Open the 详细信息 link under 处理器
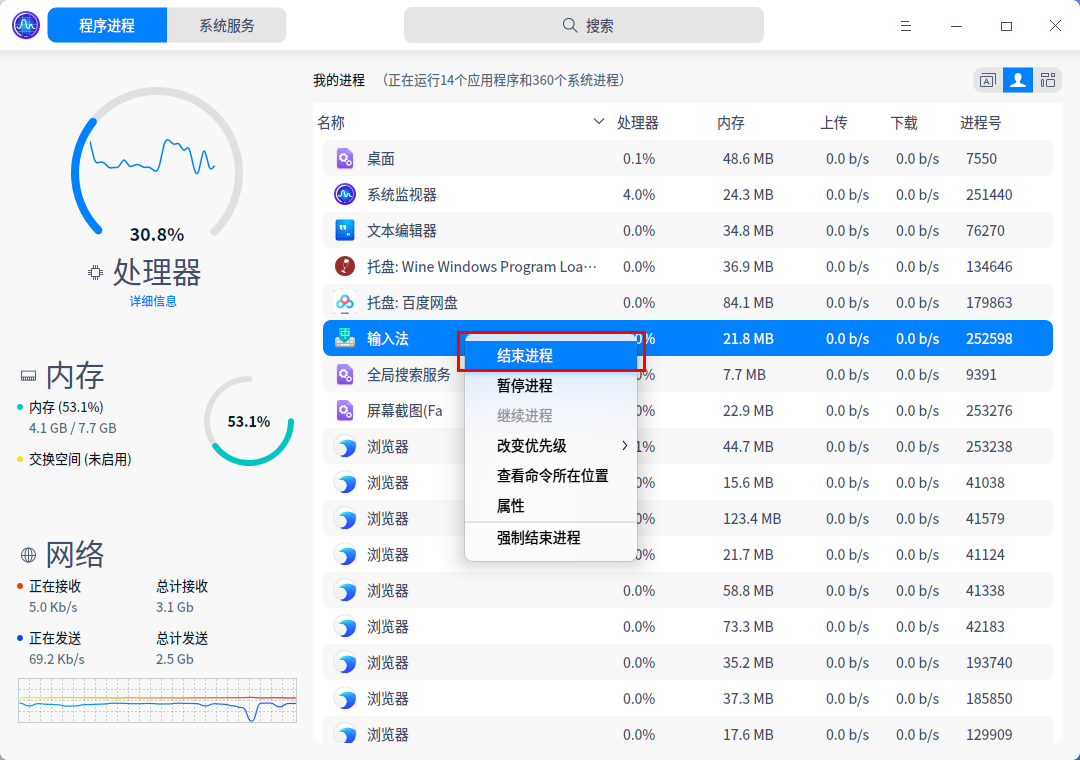 coord(153,301)
